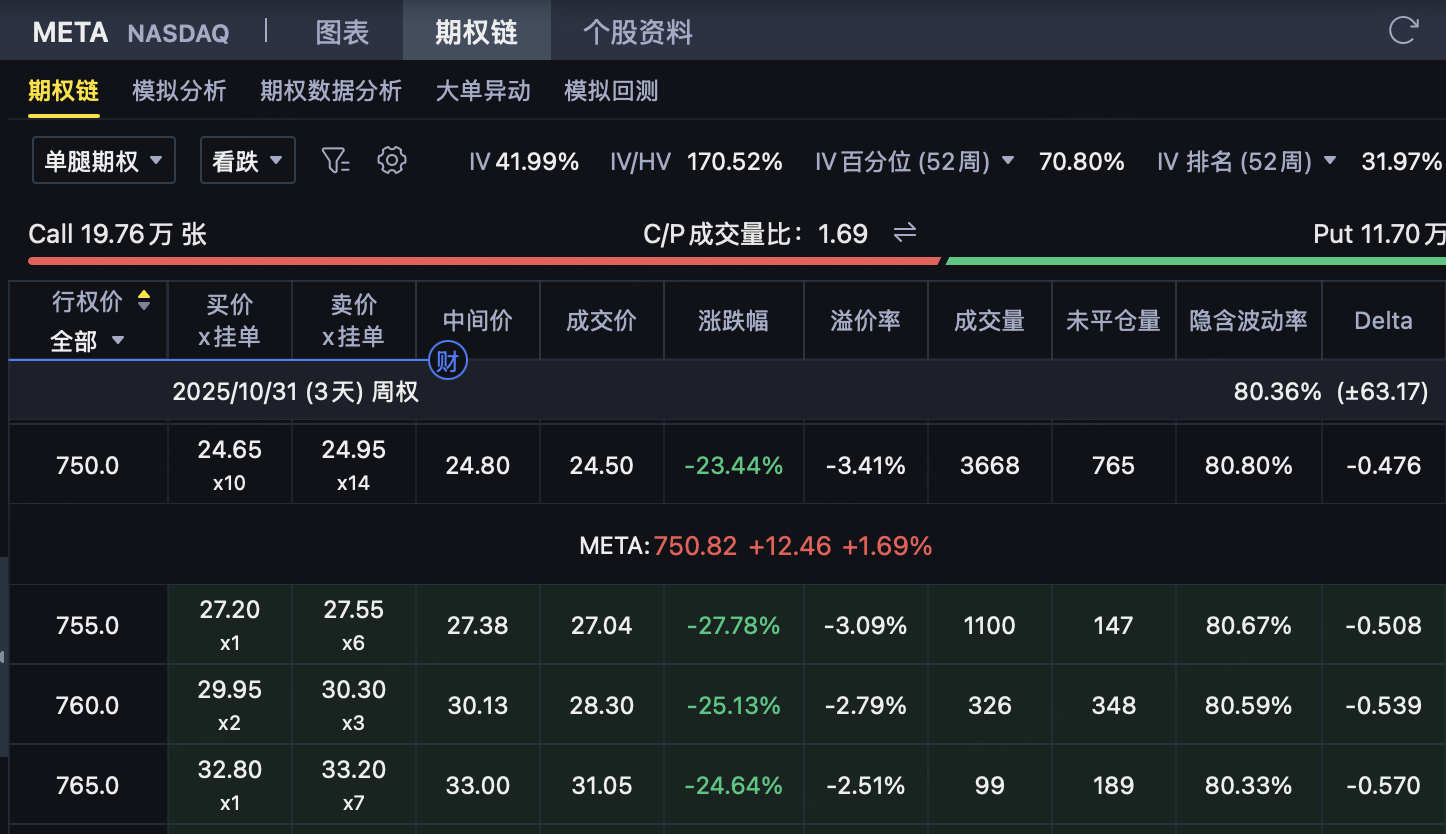
Task: Open the 全部 strike price filter
Action: (x=88, y=341)
